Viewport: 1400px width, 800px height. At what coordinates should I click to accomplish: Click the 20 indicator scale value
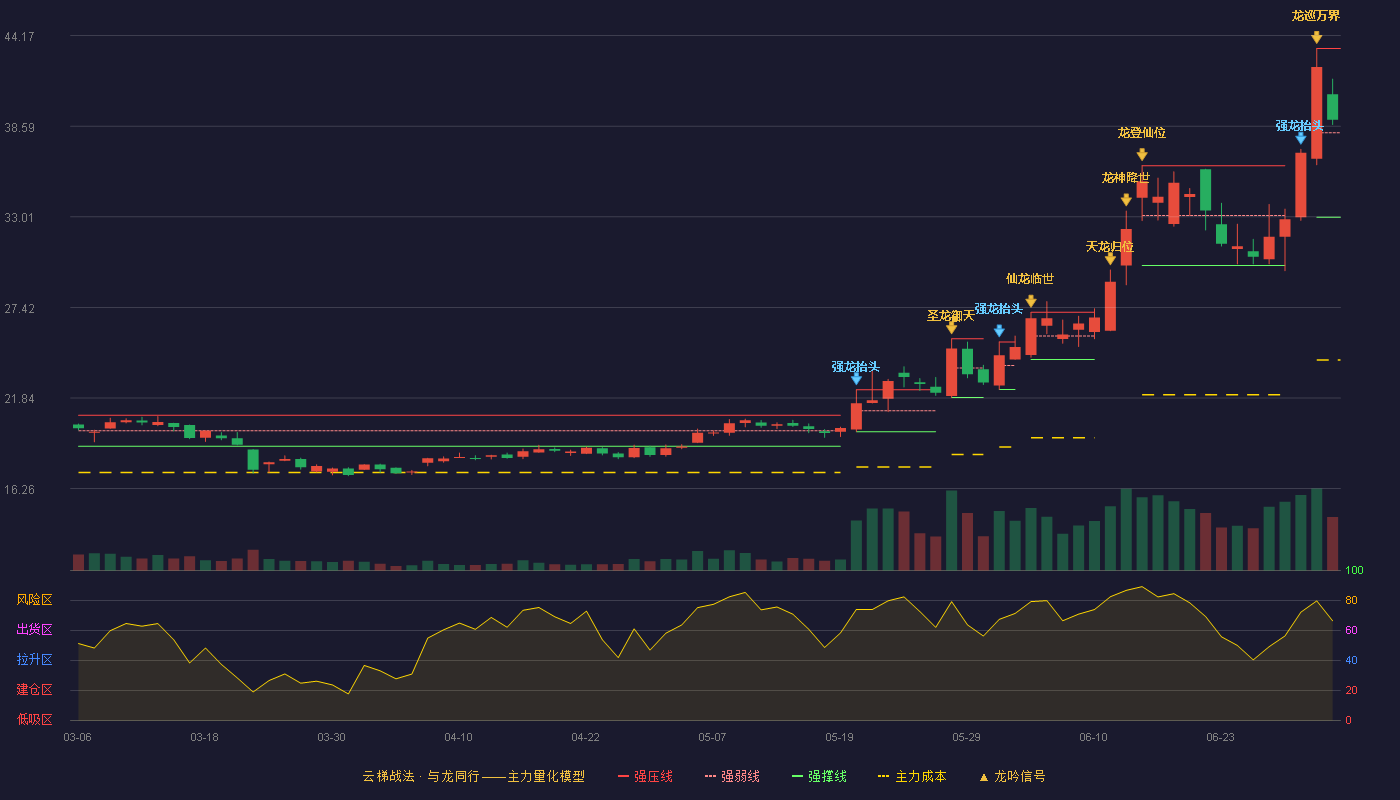(x=1351, y=690)
